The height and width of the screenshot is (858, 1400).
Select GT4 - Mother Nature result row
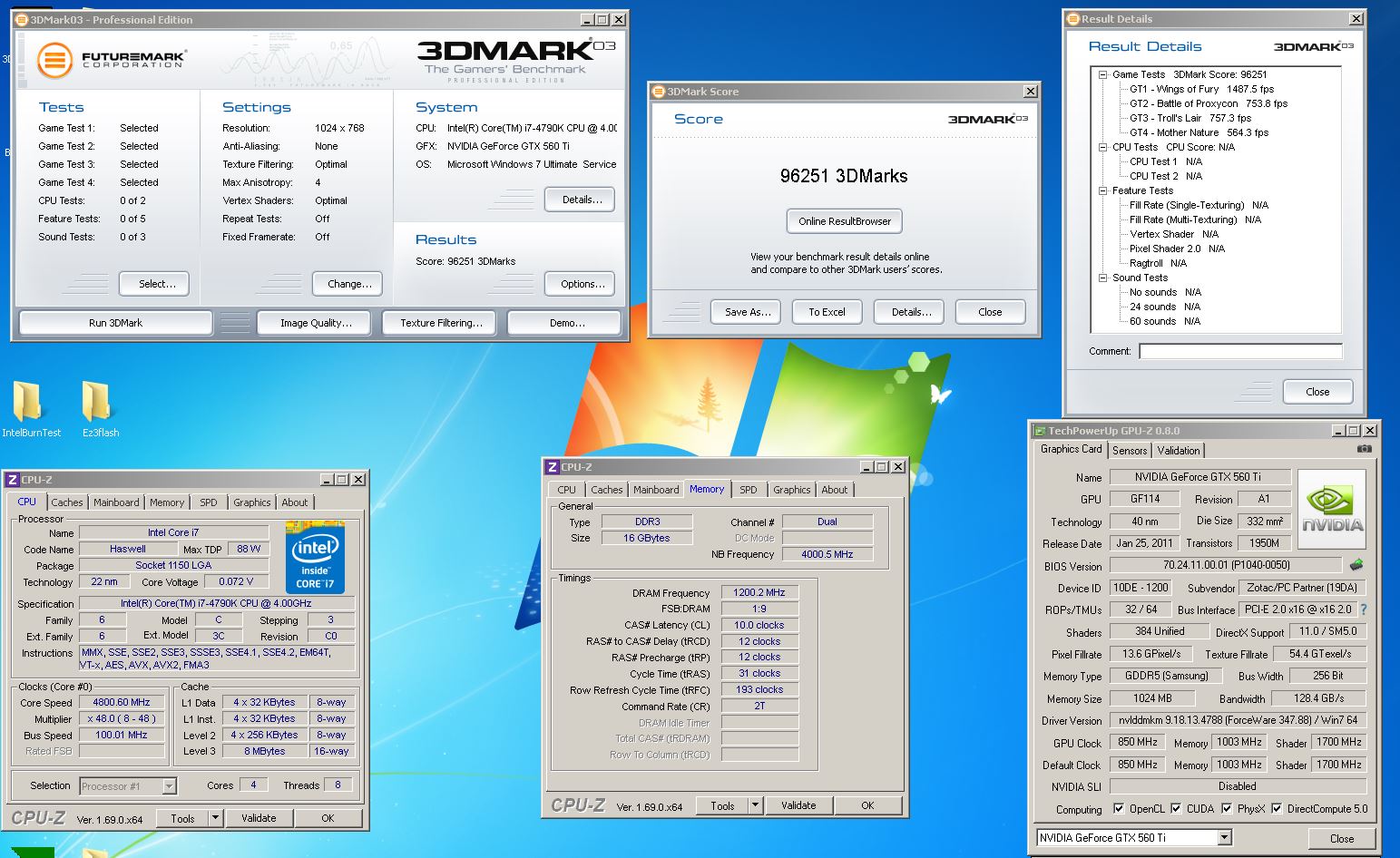click(x=1199, y=132)
